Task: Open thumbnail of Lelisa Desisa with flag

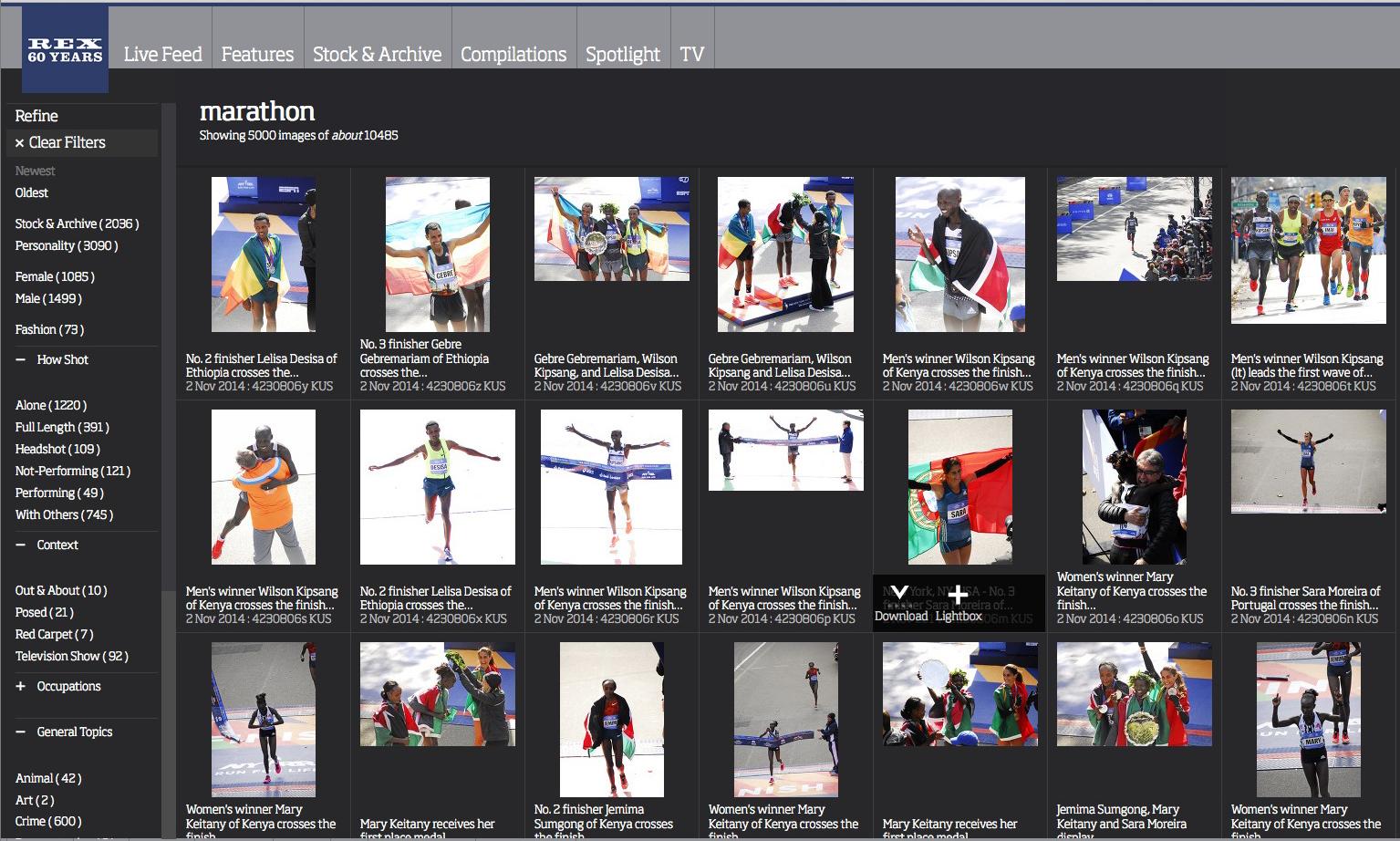Action: [x=264, y=254]
